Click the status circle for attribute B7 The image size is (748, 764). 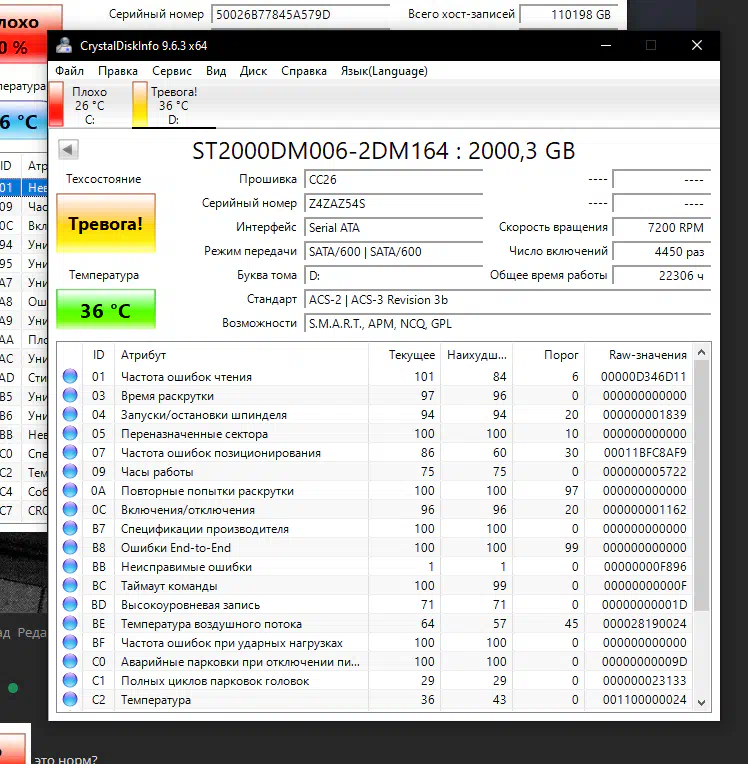tap(70, 528)
